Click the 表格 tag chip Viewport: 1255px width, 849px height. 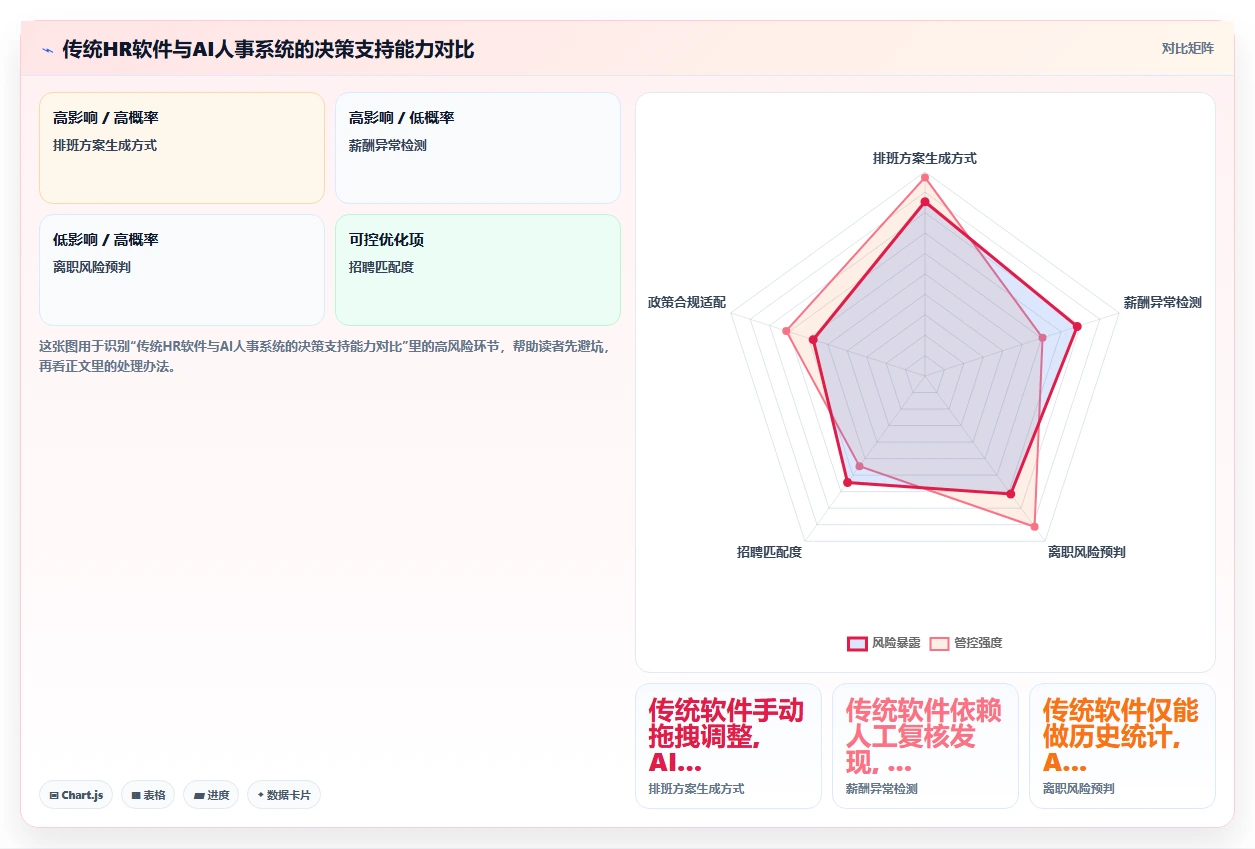click(x=148, y=795)
